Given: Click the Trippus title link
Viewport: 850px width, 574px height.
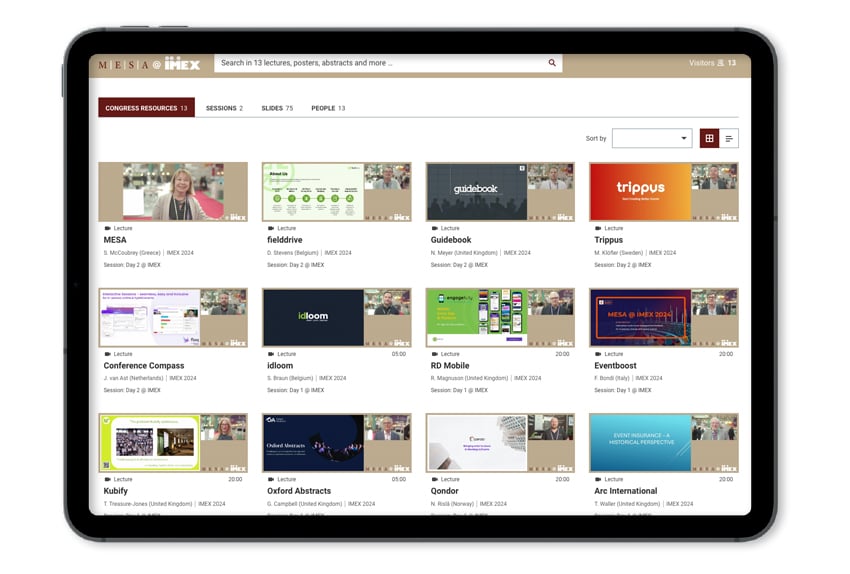Looking at the screenshot, I should pos(608,240).
